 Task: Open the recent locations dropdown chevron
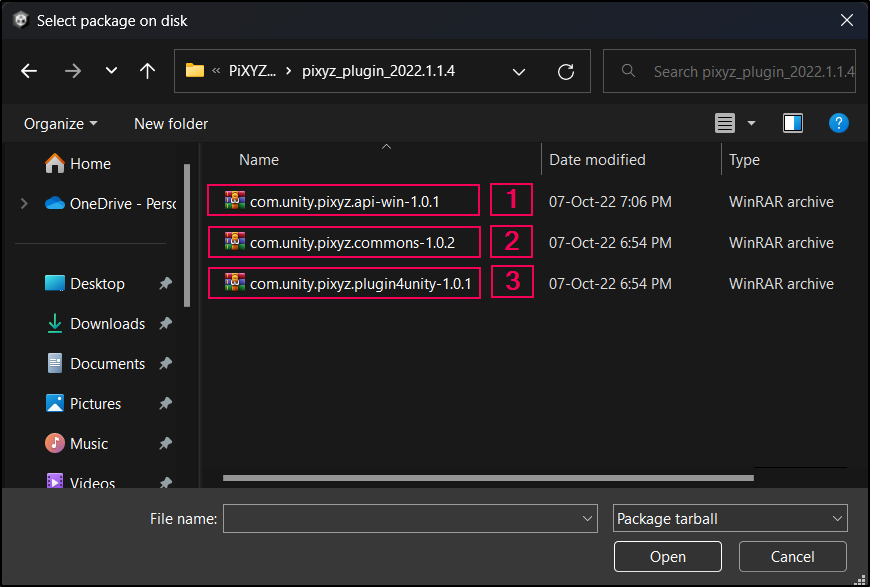[x=111, y=71]
